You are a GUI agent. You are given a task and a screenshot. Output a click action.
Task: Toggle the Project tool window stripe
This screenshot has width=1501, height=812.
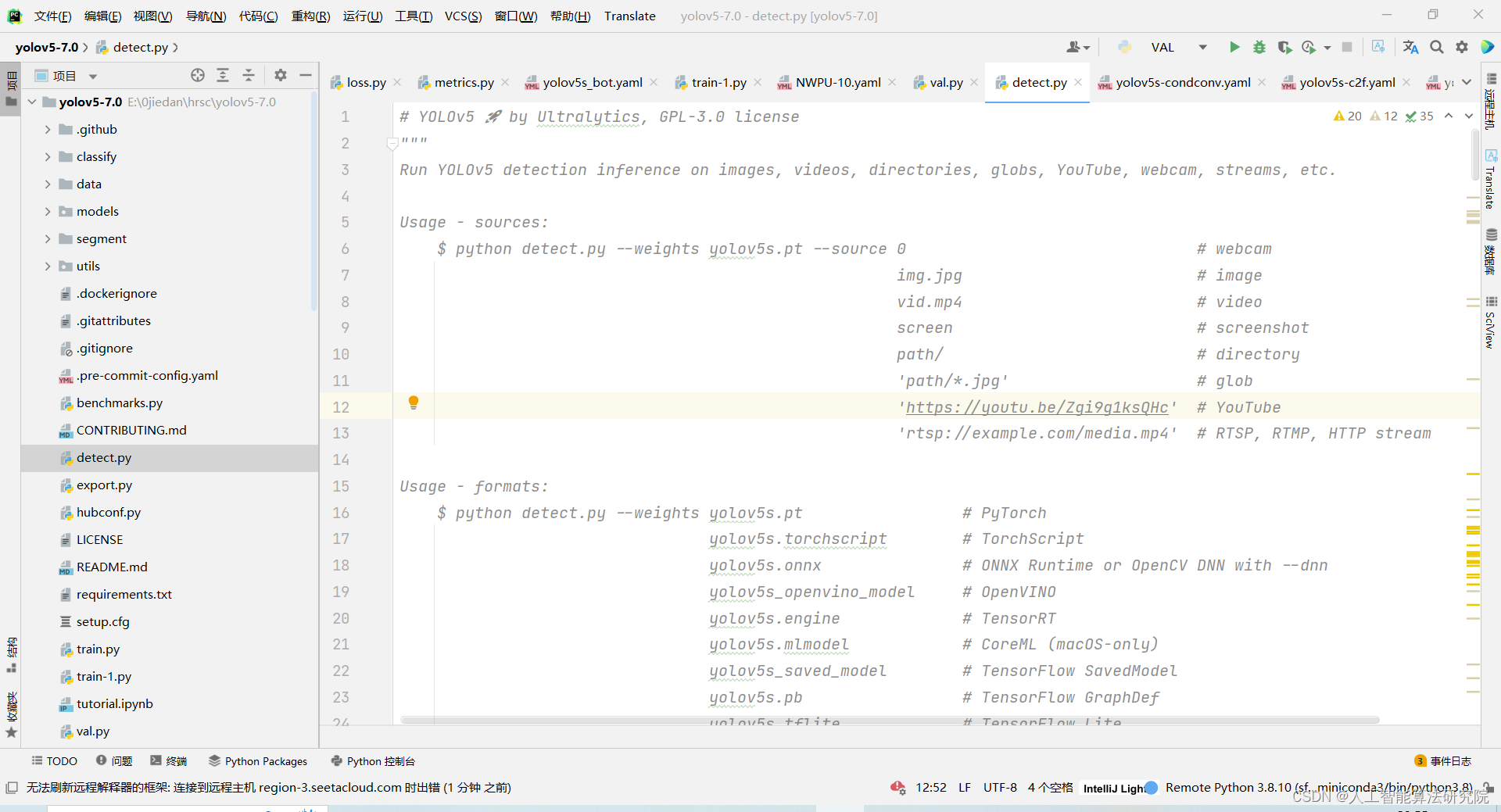11,89
